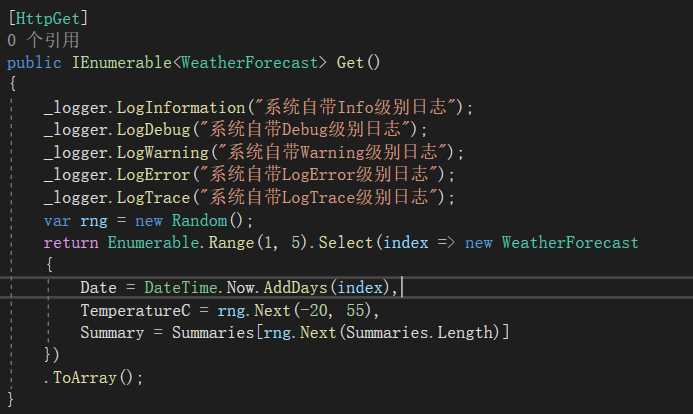Click the HttpGet attribute text
Screen dimensions: 693x414
[x=48, y=19]
